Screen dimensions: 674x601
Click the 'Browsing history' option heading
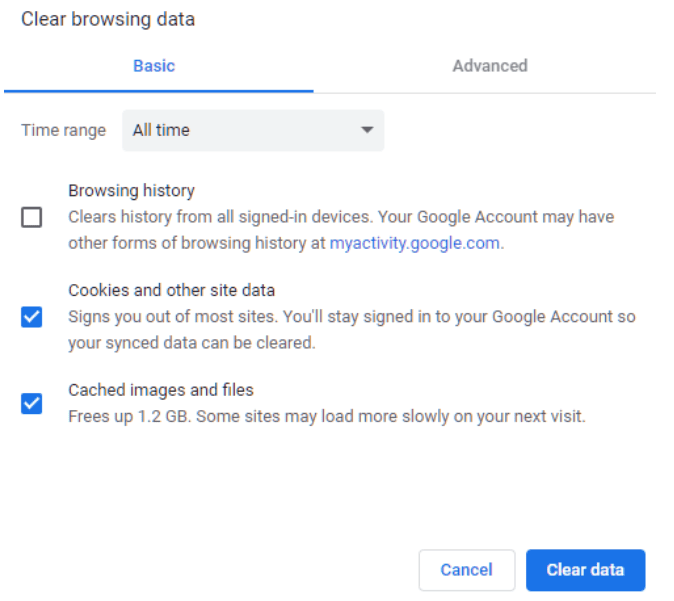pos(131,190)
